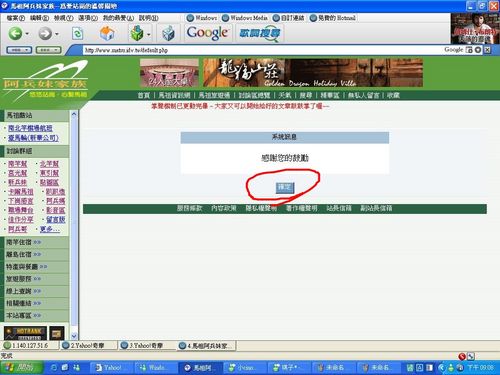
Task: Open the 檔案(F) menu
Action: (x=16, y=18)
